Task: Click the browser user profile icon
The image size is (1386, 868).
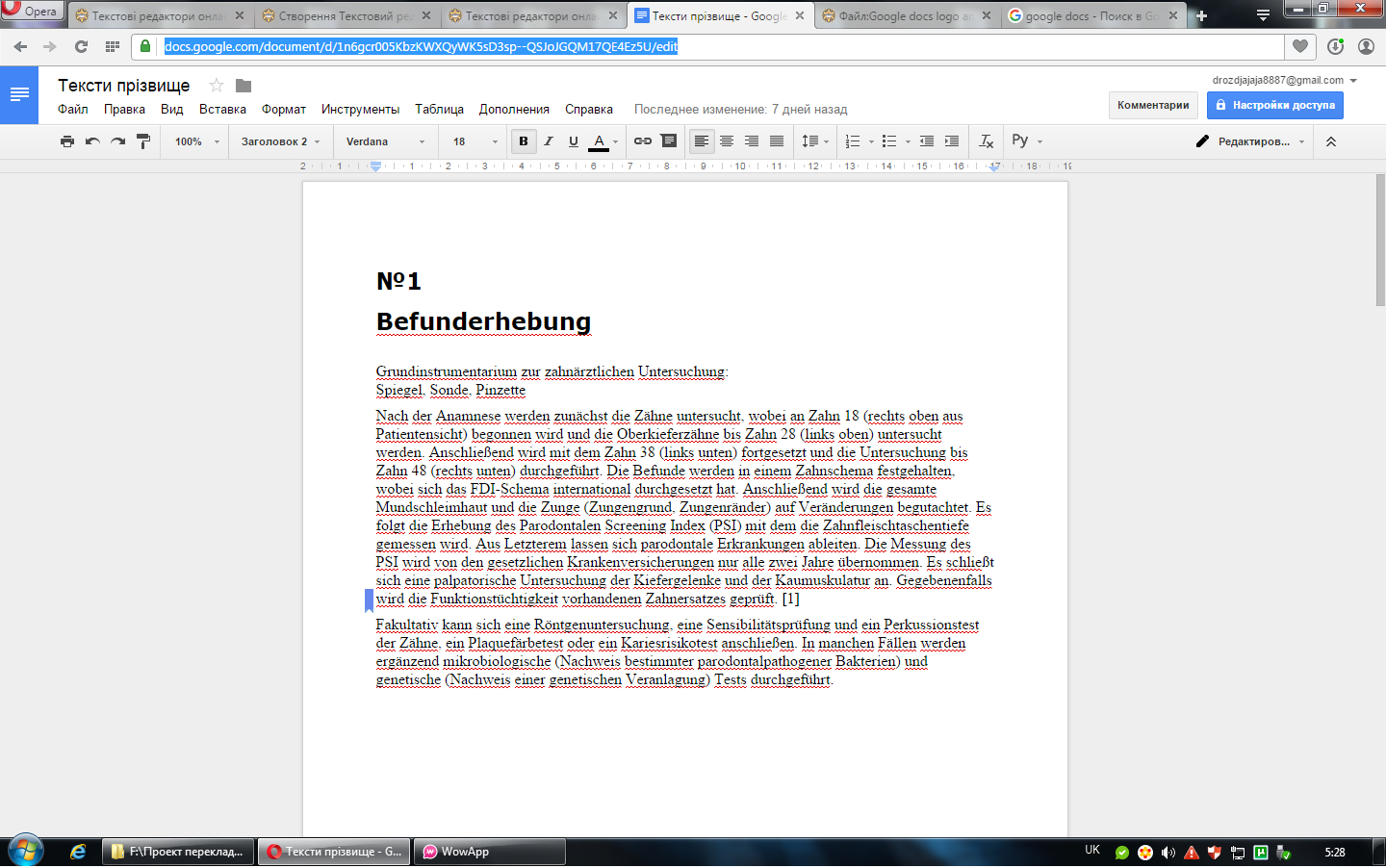Action: (1366, 46)
